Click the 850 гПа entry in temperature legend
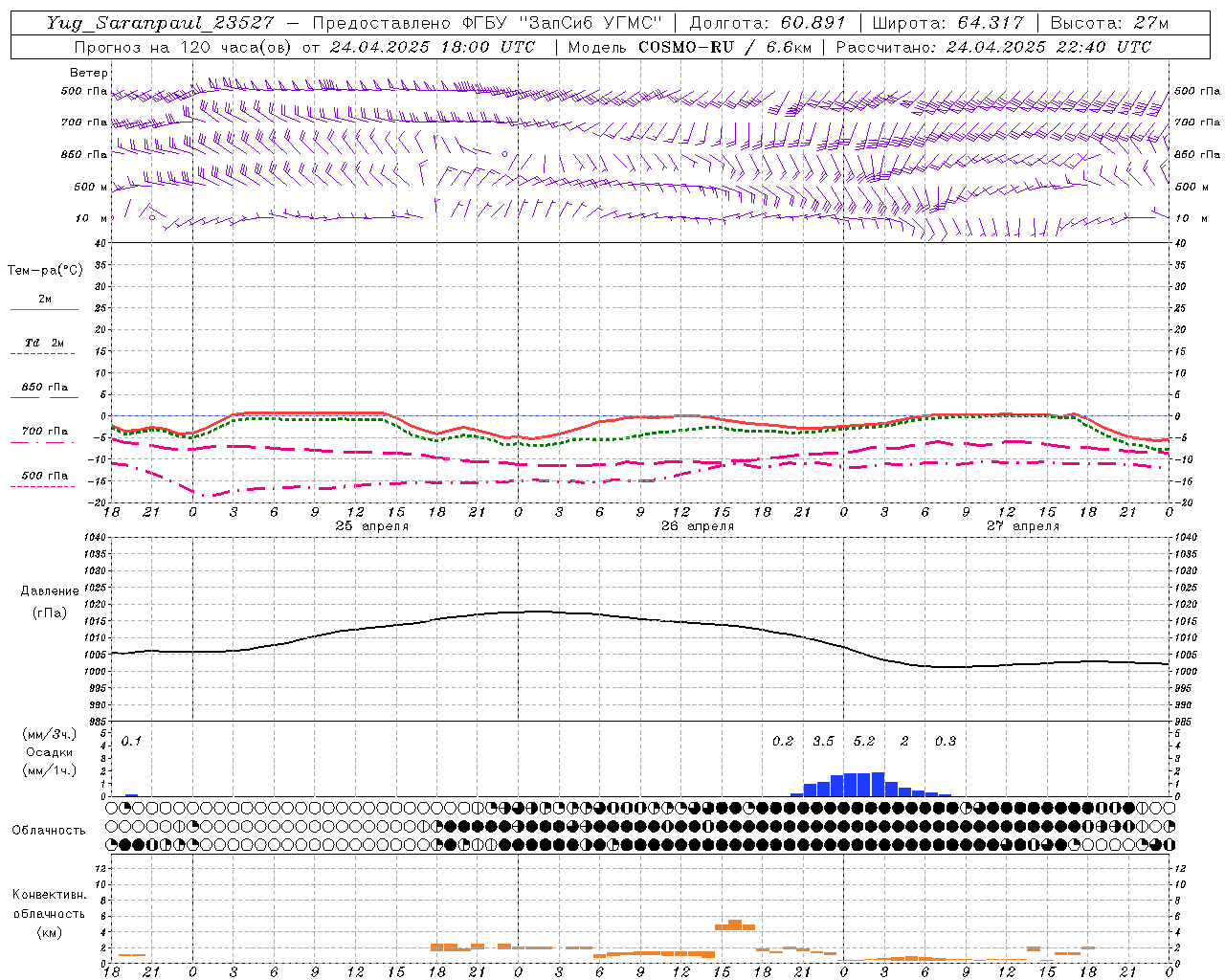 click(x=44, y=388)
